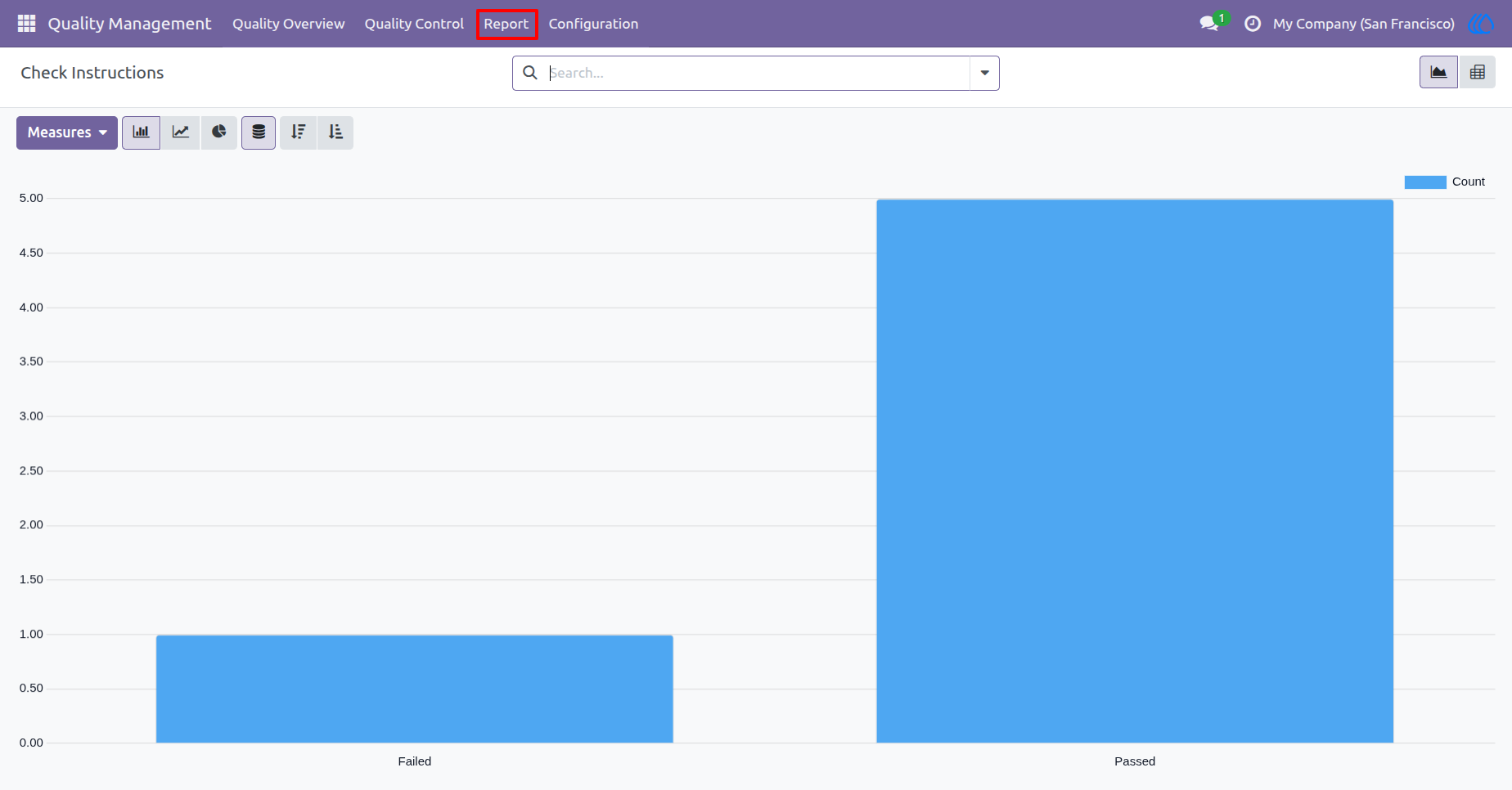Switch to pivot table view
The width and height of the screenshot is (1512, 790).
pos(1477,72)
